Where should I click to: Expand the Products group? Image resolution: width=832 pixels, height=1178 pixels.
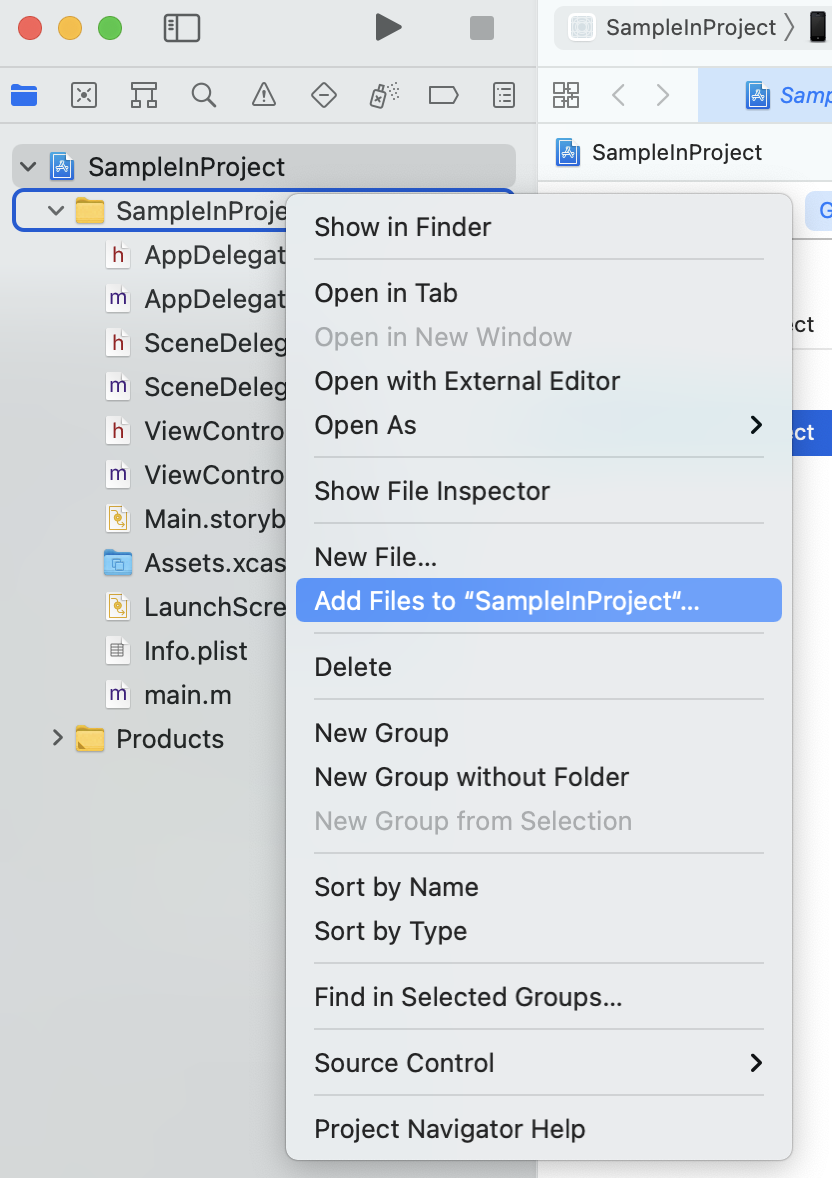57,738
